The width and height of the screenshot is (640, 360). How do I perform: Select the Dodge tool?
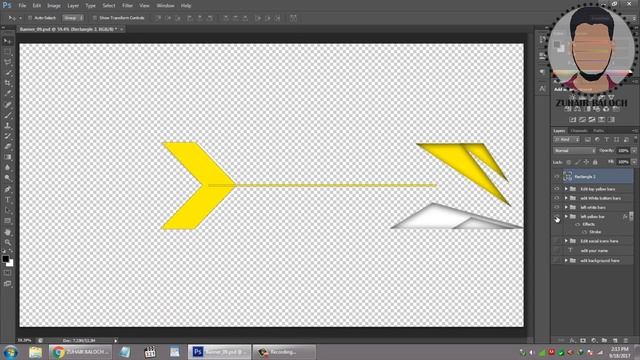7,178
